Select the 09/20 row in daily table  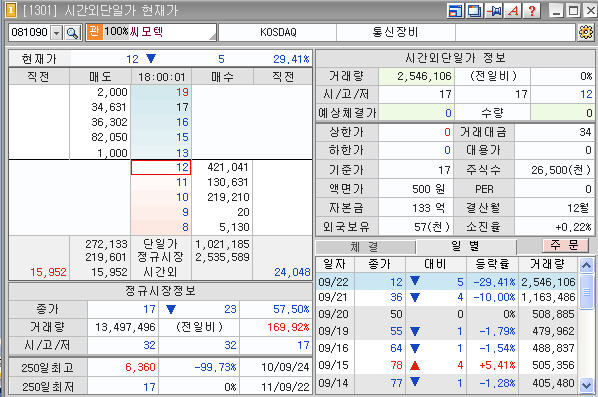(446, 314)
